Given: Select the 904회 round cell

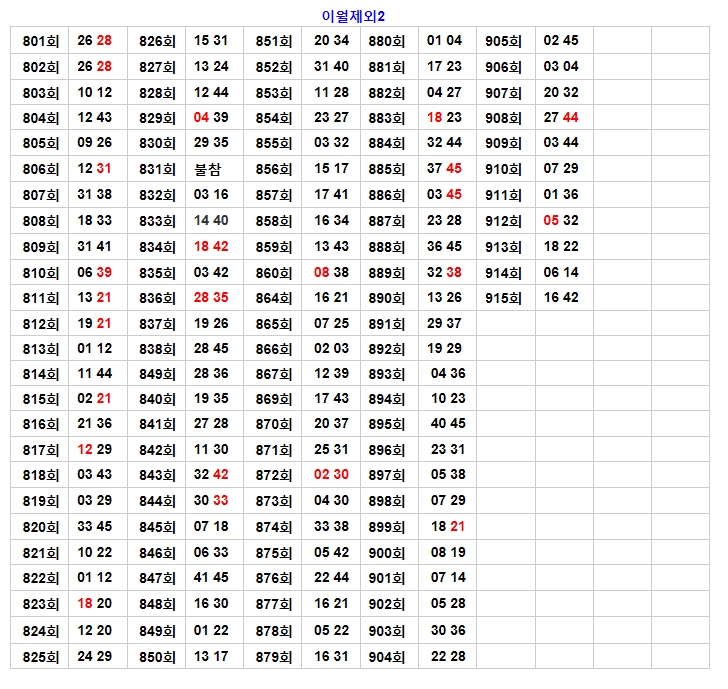Looking at the screenshot, I should click(x=387, y=657).
